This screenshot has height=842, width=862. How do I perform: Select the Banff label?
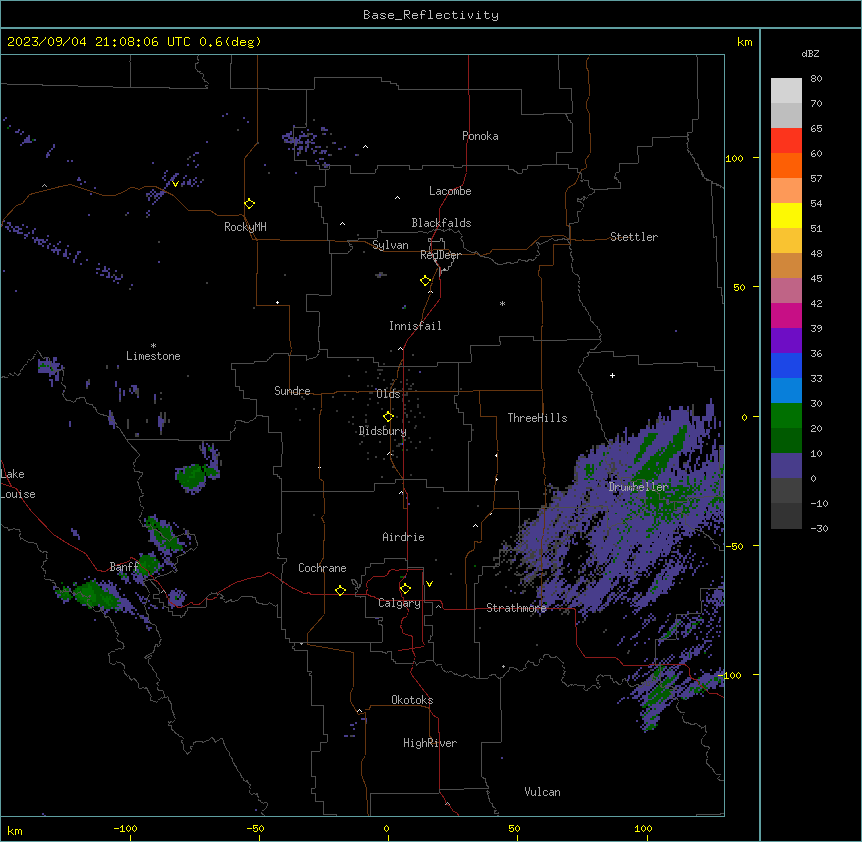click(124, 567)
